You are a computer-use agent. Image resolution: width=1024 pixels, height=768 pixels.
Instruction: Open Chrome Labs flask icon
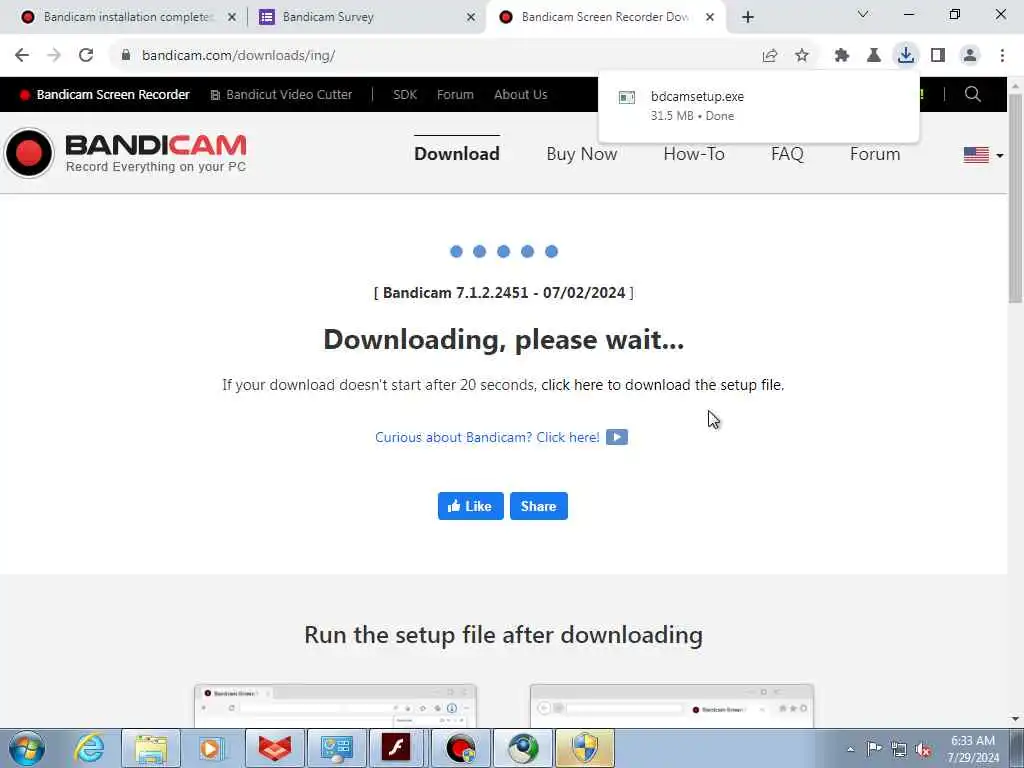pos(874,56)
